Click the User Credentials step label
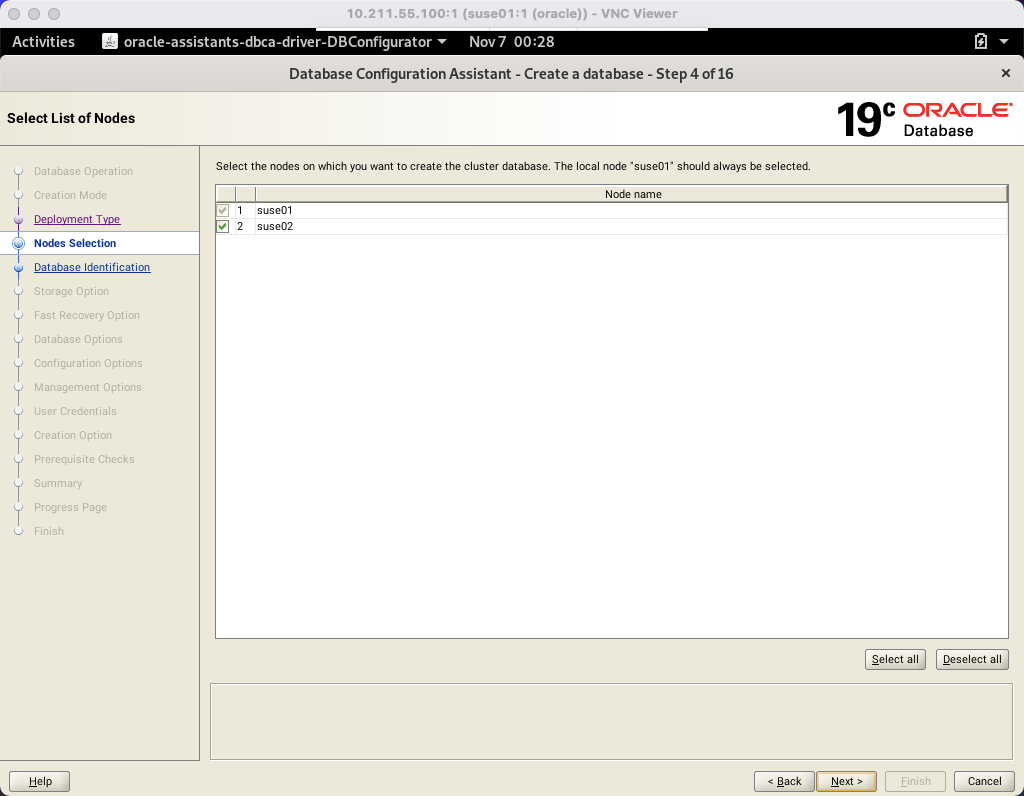 [x=75, y=411]
